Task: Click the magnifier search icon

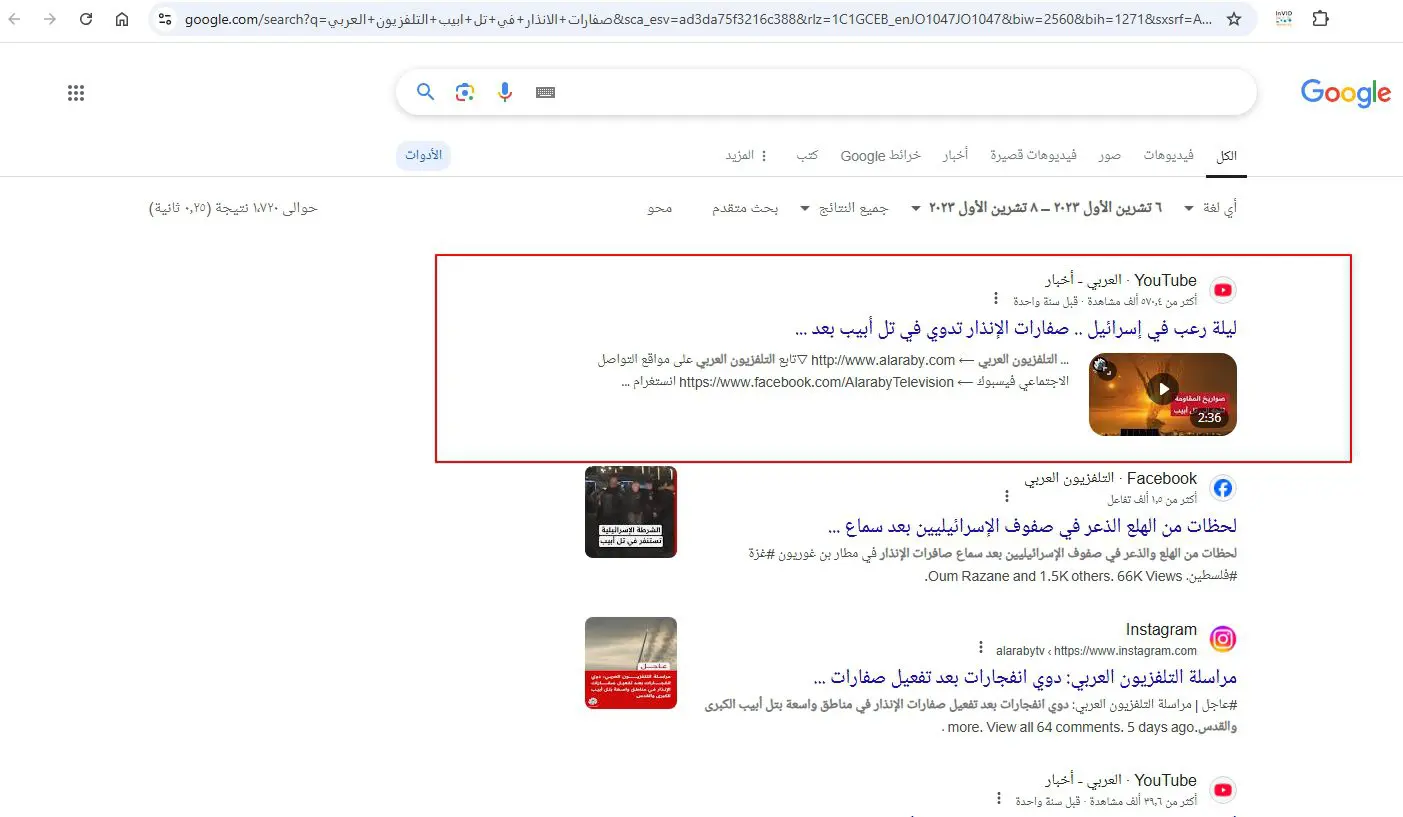Action: (426, 92)
